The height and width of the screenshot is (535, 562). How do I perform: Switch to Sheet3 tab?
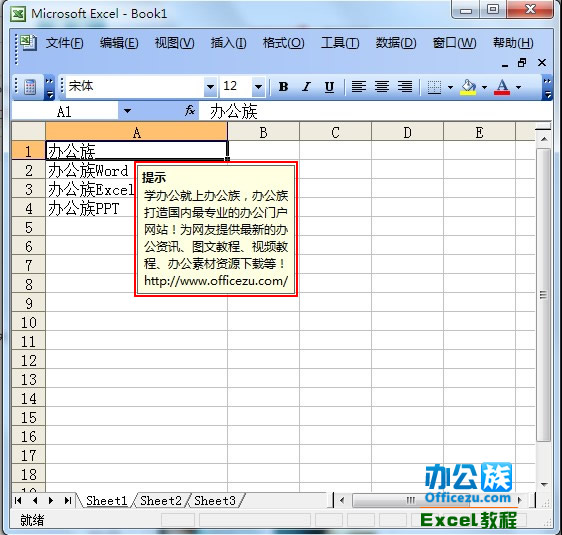point(215,501)
